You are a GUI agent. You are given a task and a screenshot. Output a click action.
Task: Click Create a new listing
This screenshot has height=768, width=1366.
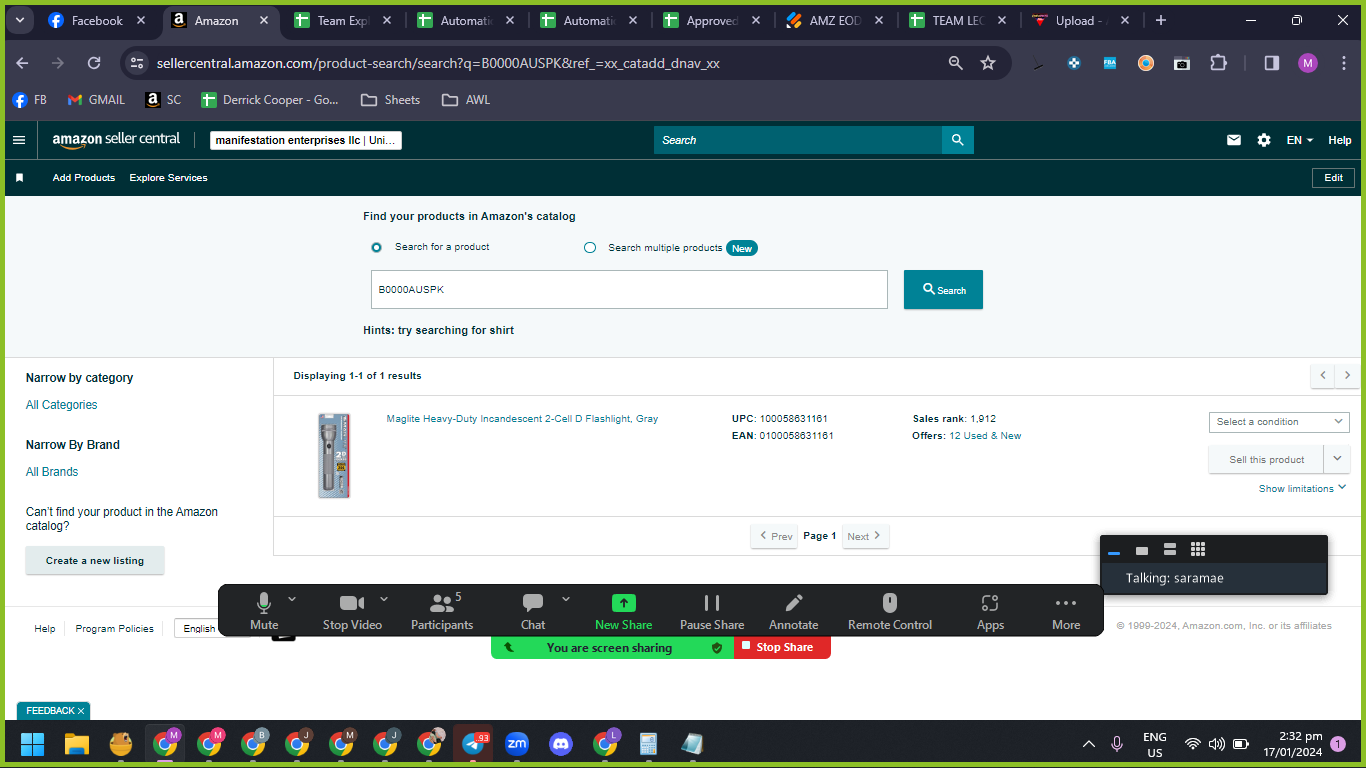coord(95,561)
